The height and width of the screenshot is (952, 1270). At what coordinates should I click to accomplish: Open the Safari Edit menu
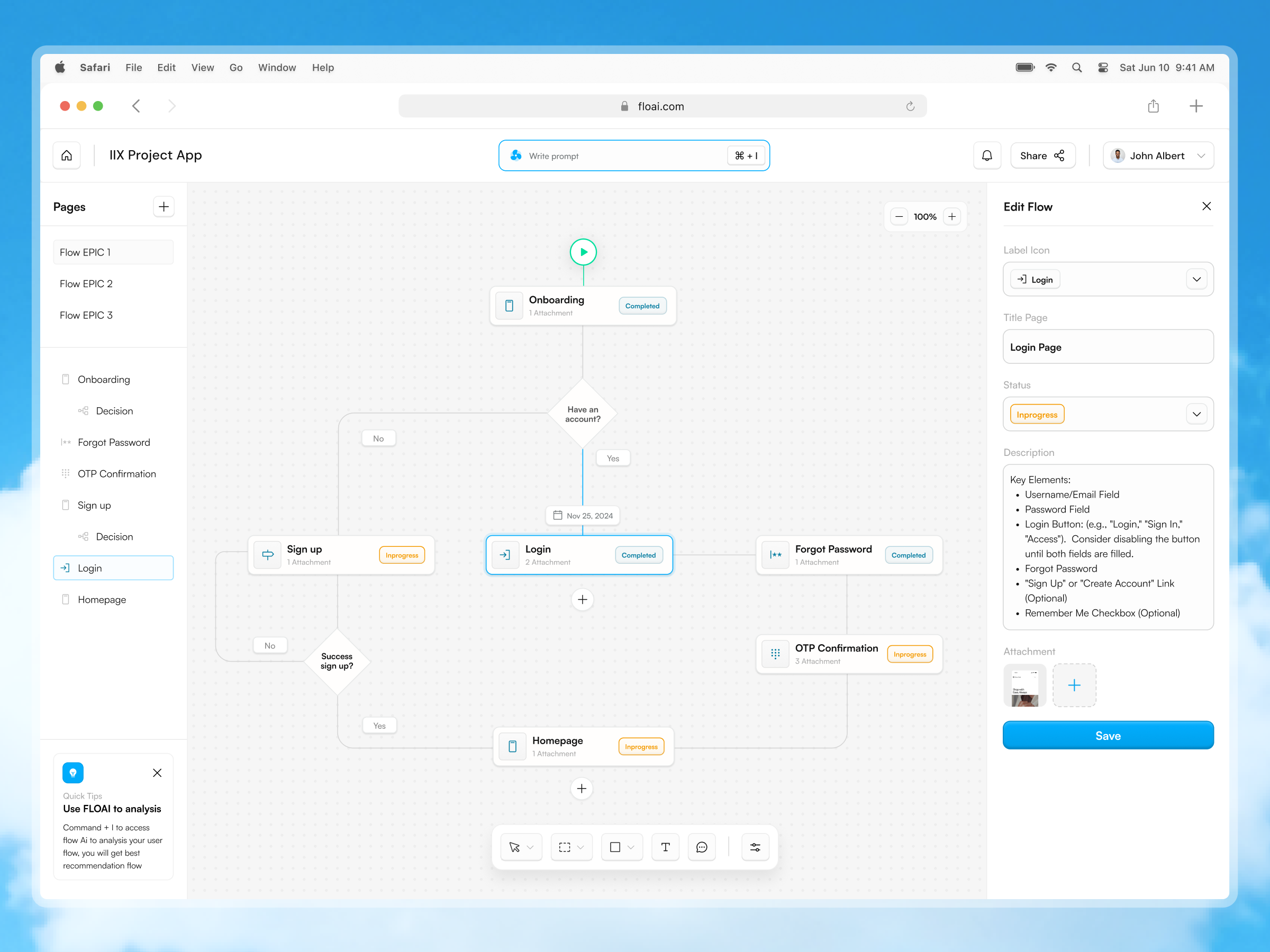point(167,68)
